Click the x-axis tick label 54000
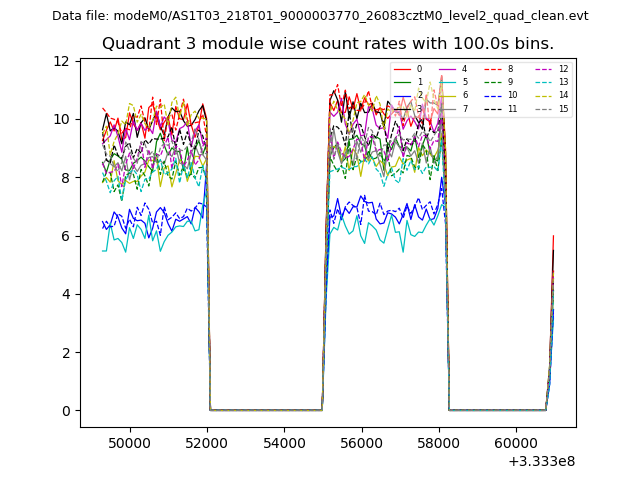The image size is (640, 480). (x=283, y=442)
